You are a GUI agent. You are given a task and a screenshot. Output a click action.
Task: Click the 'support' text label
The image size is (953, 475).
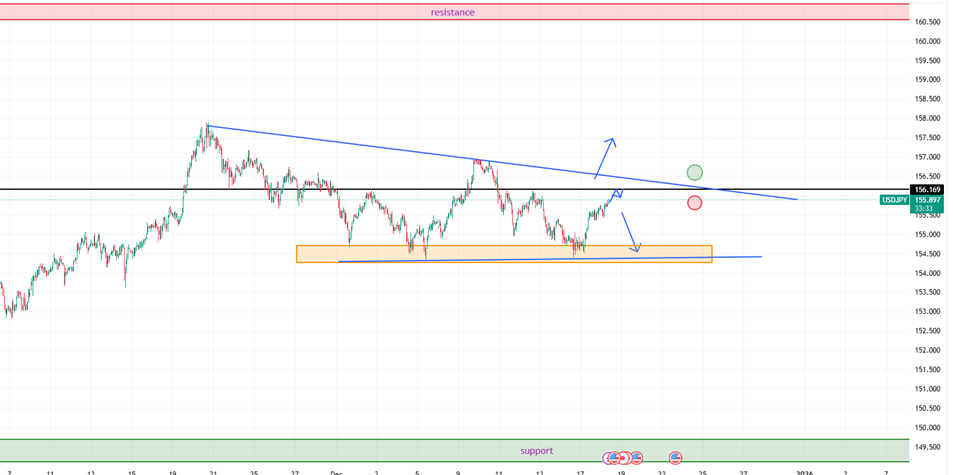click(536, 451)
